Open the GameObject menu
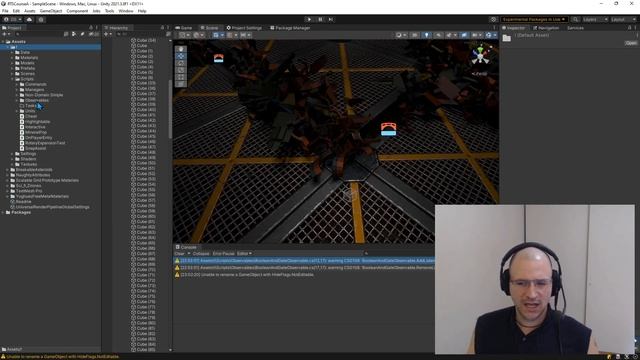 51,11
